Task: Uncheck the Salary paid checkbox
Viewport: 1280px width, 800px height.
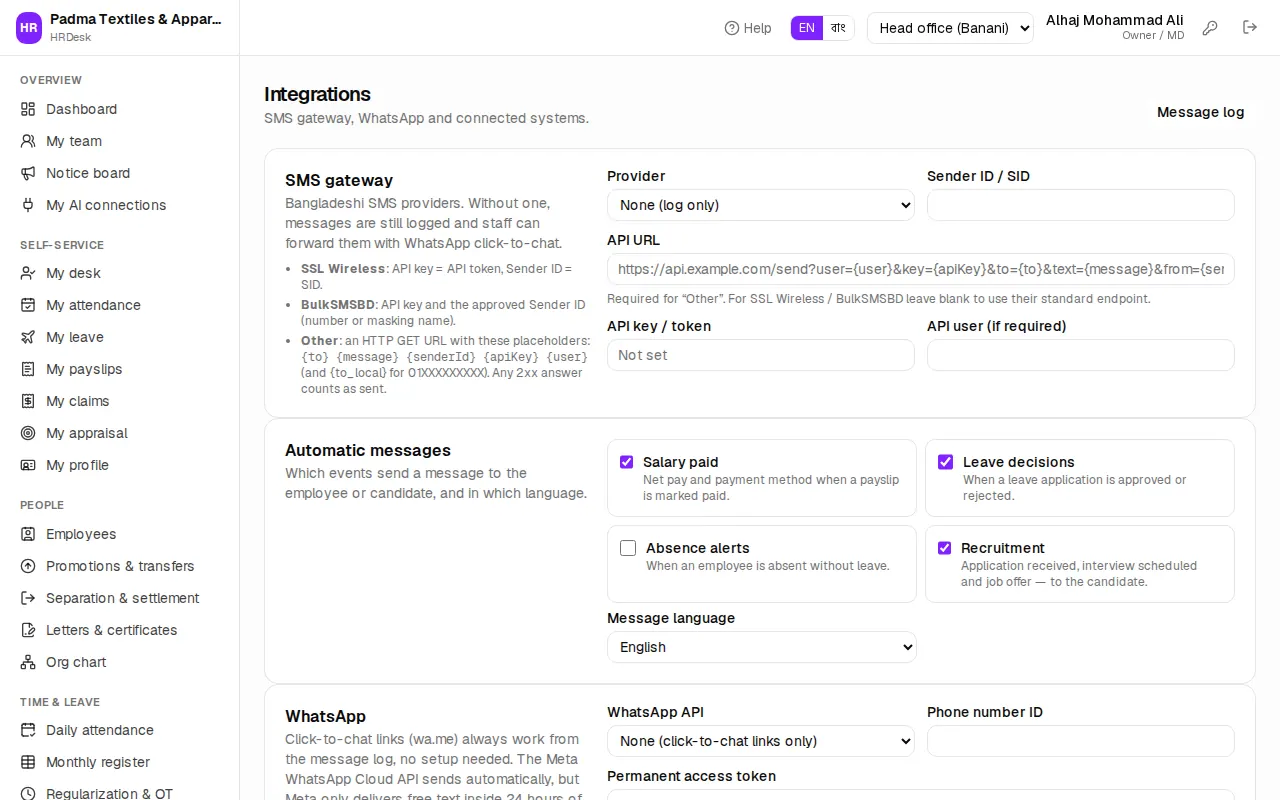Action: [x=627, y=462]
